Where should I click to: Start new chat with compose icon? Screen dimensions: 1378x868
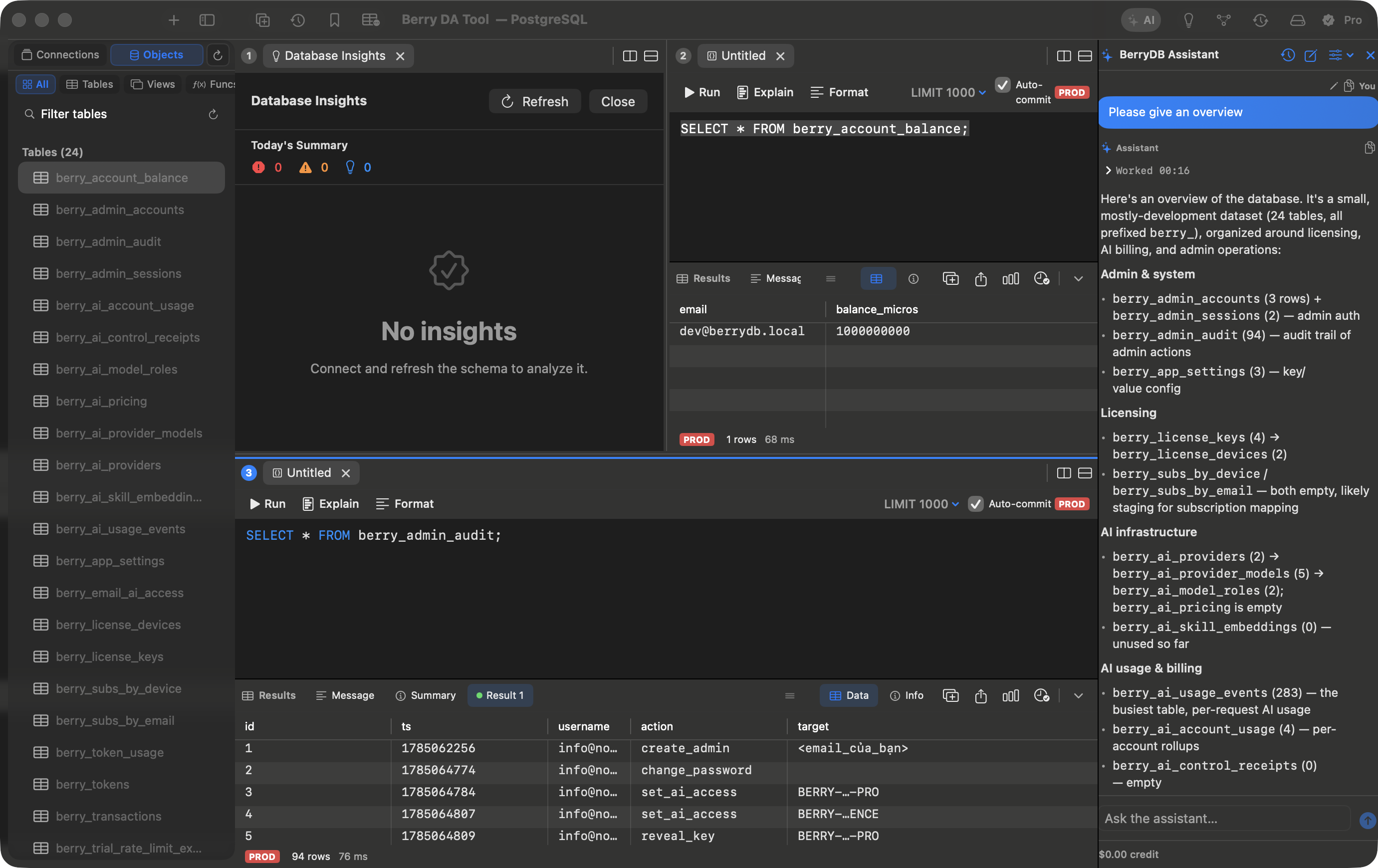(1311, 55)
